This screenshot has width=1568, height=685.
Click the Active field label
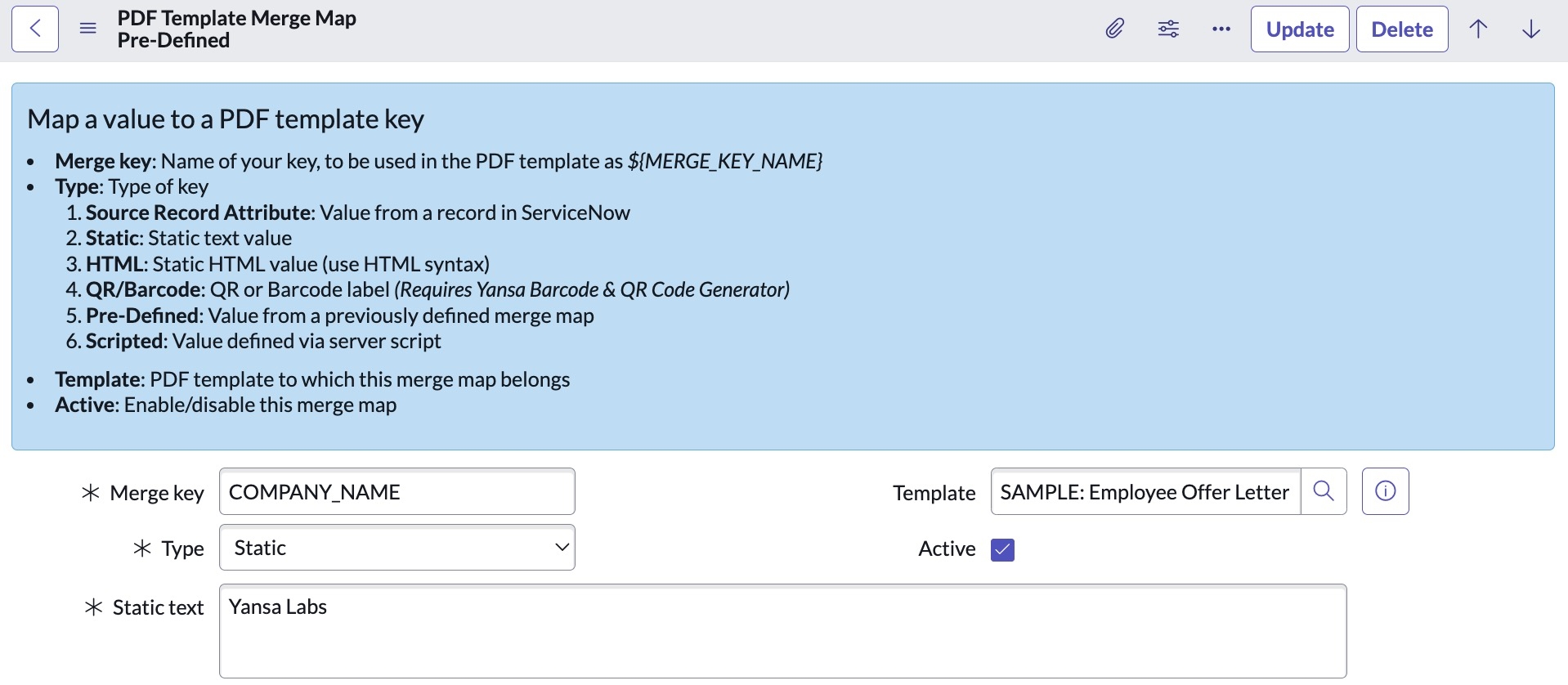947,548
